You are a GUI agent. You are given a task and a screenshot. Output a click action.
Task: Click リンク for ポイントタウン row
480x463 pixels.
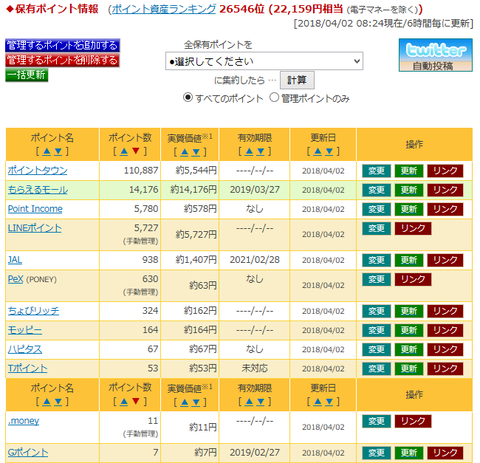pyautogui.click(x=445, y=171)
